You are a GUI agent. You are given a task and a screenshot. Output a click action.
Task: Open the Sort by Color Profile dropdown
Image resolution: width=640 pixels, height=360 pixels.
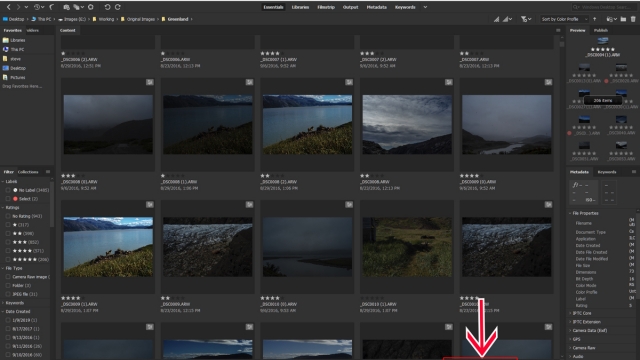(564, 19)
